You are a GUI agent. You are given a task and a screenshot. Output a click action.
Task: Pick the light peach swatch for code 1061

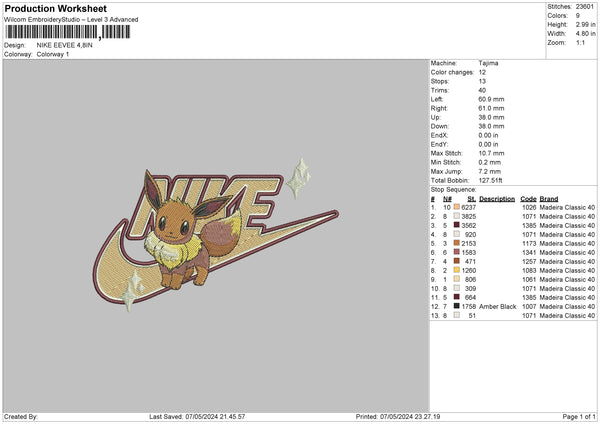(x=457, y=279)
